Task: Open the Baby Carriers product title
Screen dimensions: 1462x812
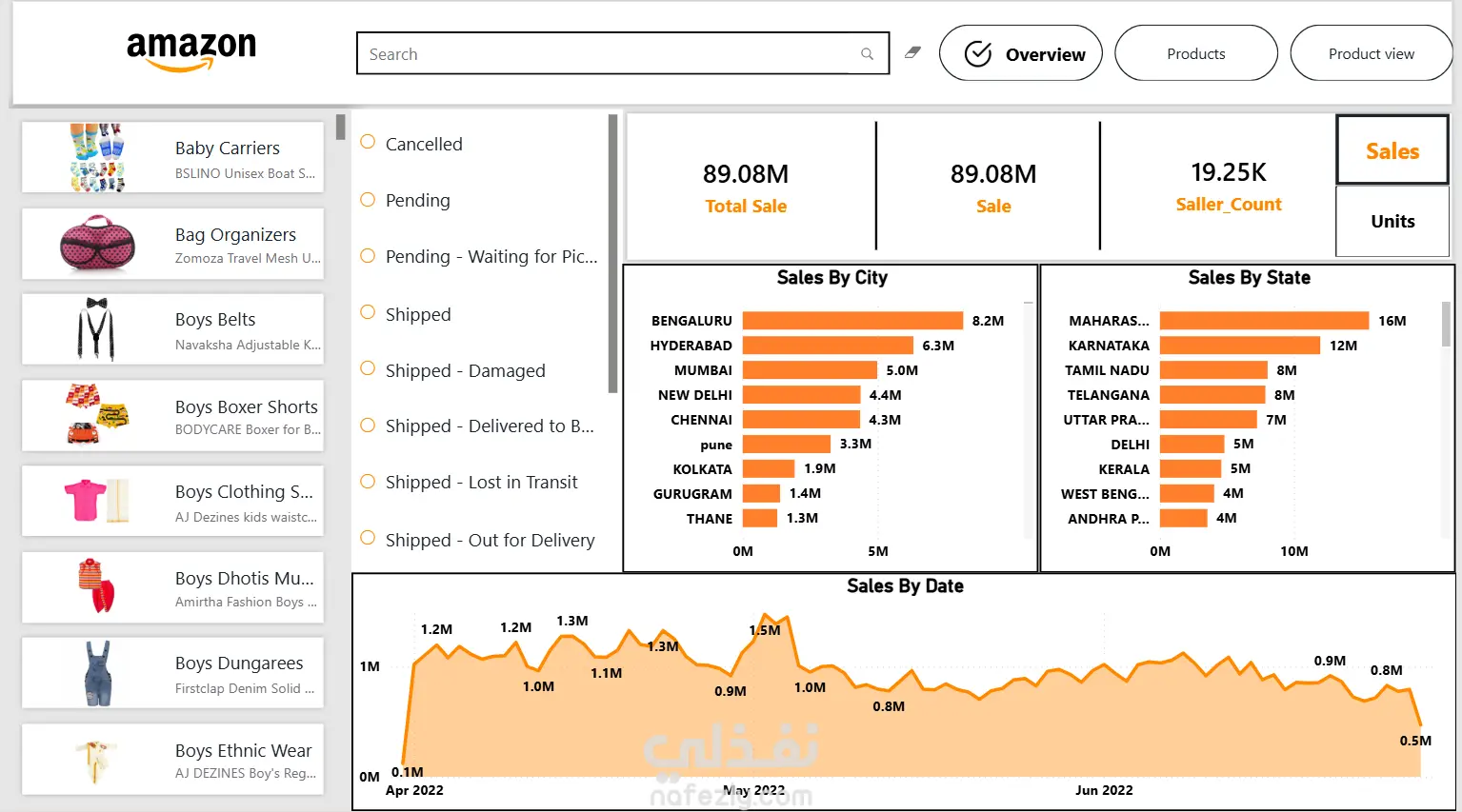Action: pyautogui.click(x=228, y=148)
